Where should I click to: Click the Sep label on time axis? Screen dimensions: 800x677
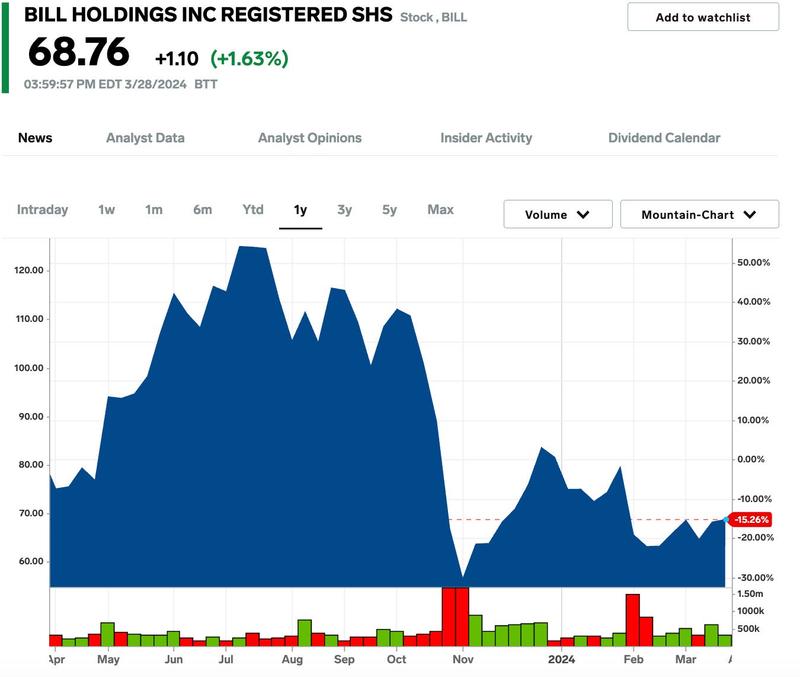point(344,660)
